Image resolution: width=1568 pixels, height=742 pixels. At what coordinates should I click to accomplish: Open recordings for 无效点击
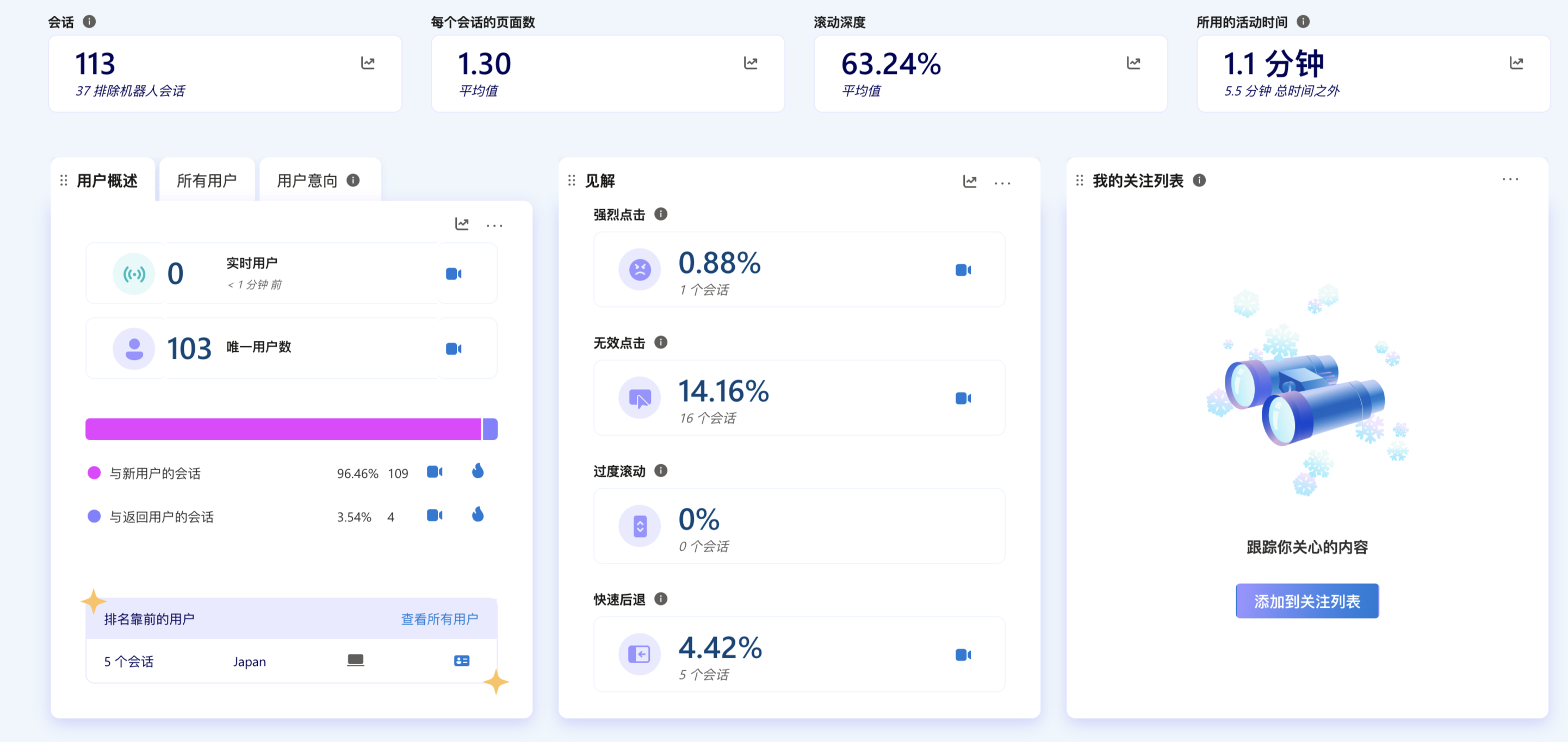pos(964,398)
